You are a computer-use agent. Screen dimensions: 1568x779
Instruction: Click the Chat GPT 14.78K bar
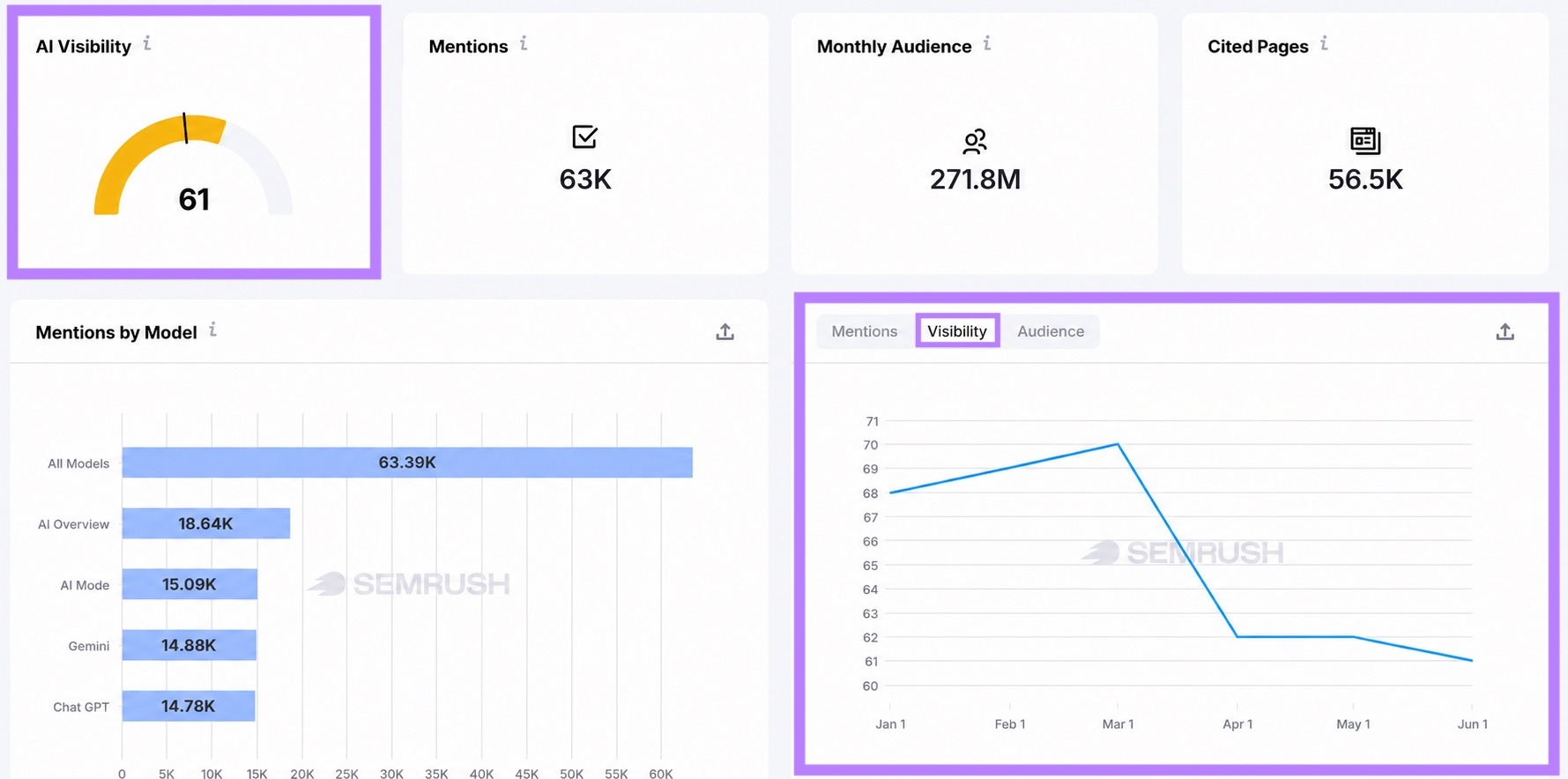[189, 706]
